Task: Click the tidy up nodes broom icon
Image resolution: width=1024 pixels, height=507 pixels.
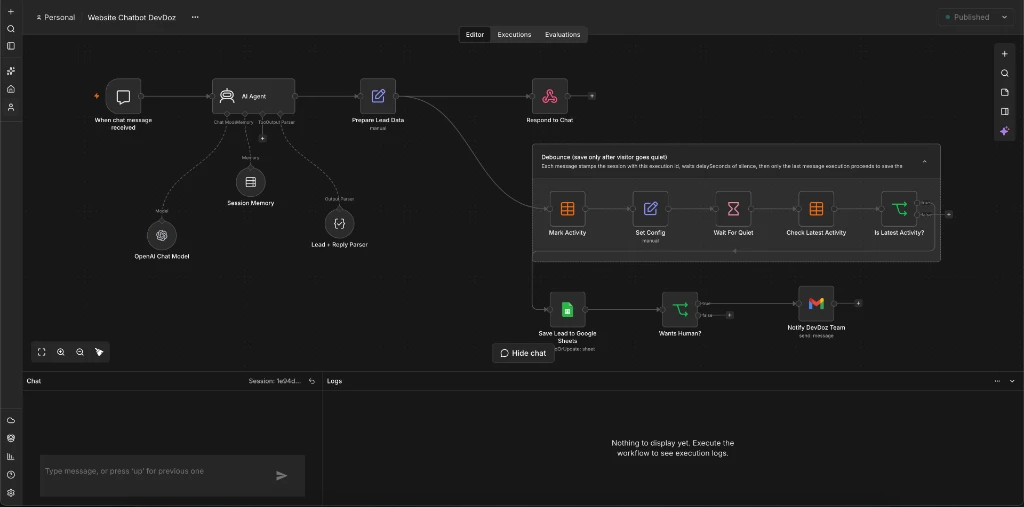Action: pos(99,352)
